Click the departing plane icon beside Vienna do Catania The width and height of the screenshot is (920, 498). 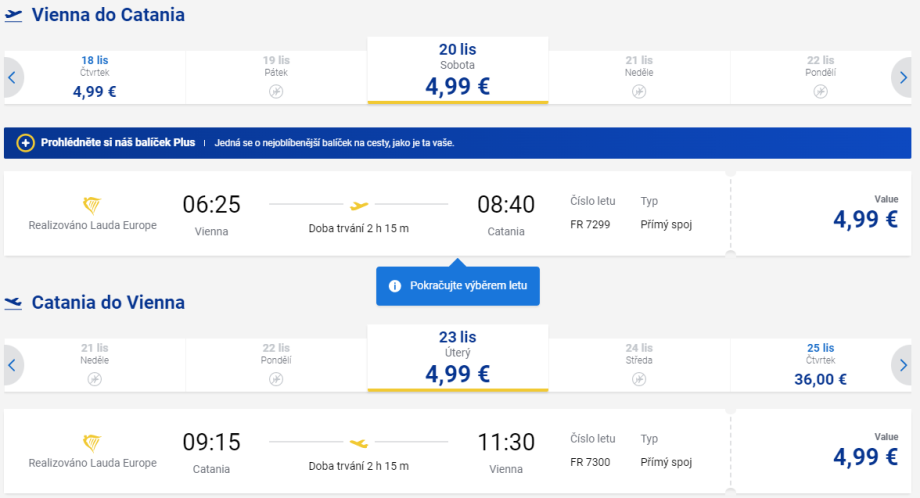pos(14,16)
